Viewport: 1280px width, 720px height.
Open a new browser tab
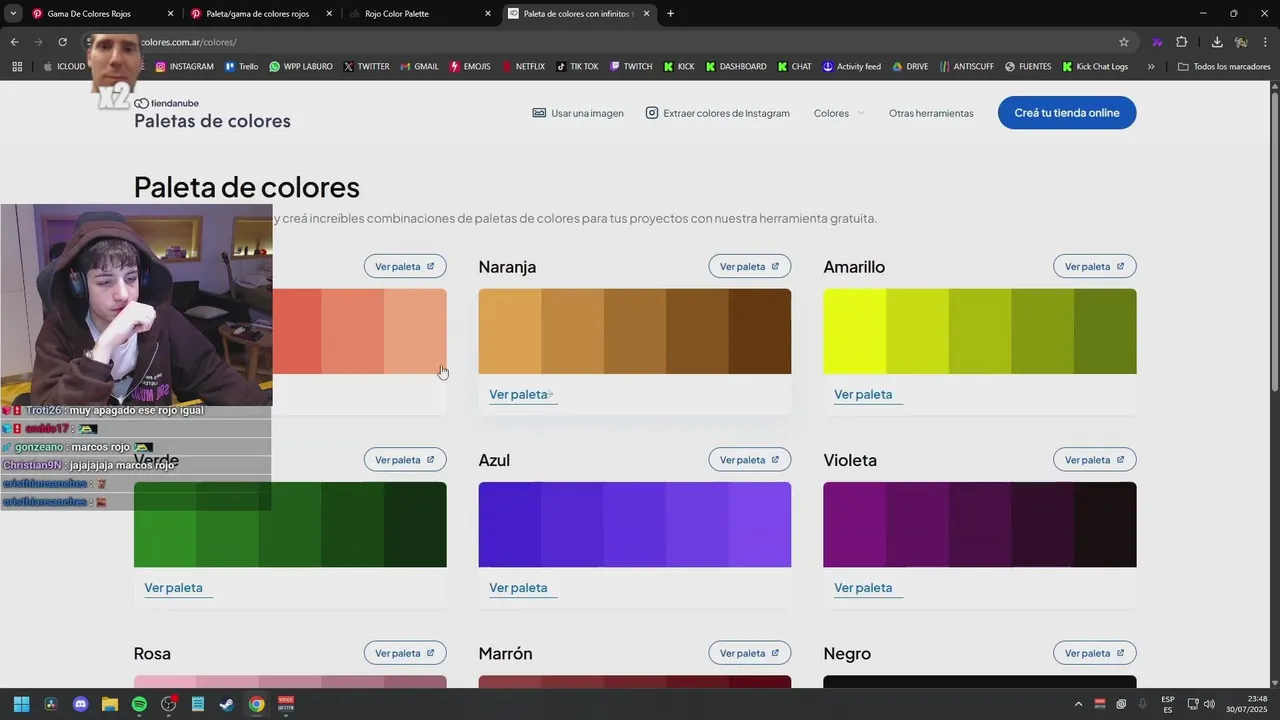click(670, 14)
